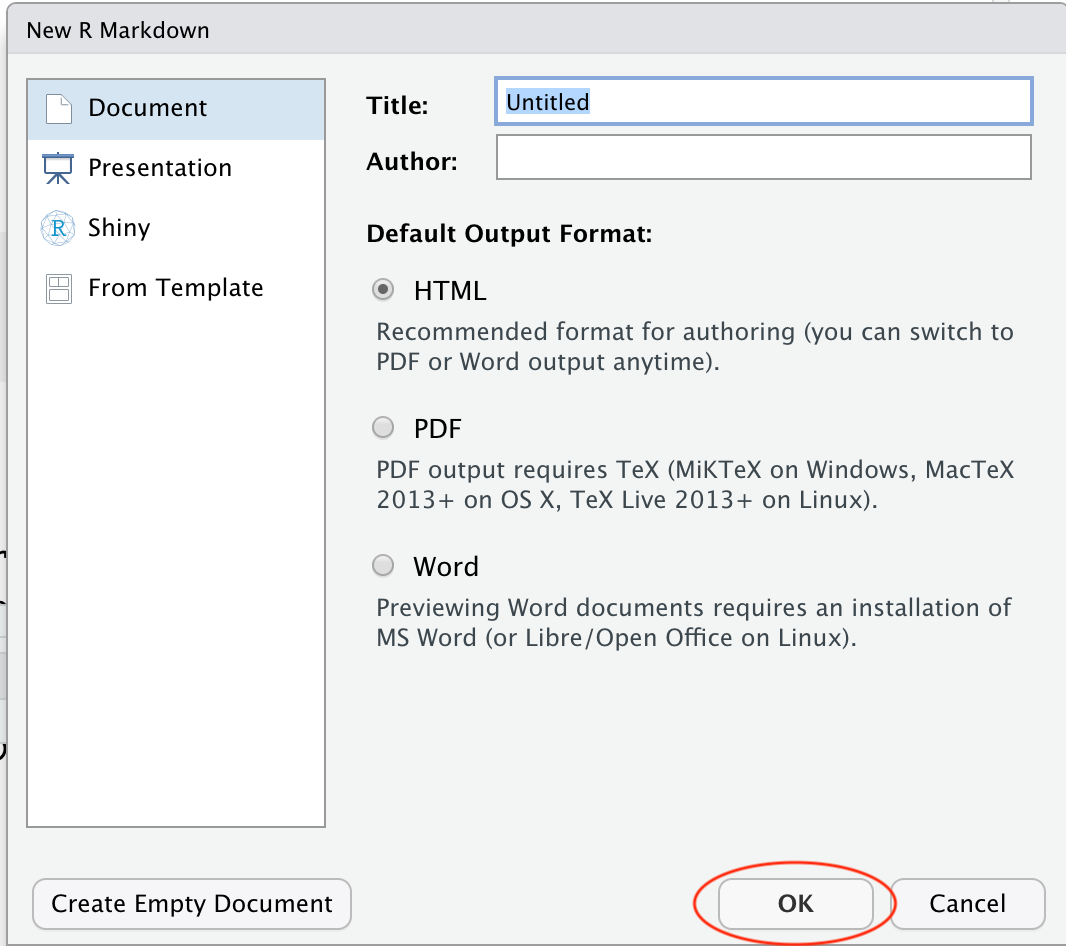The width and height of the screenshot is (1066, 946).
Task: Click the Document page icon
Action: click(59, 109)
